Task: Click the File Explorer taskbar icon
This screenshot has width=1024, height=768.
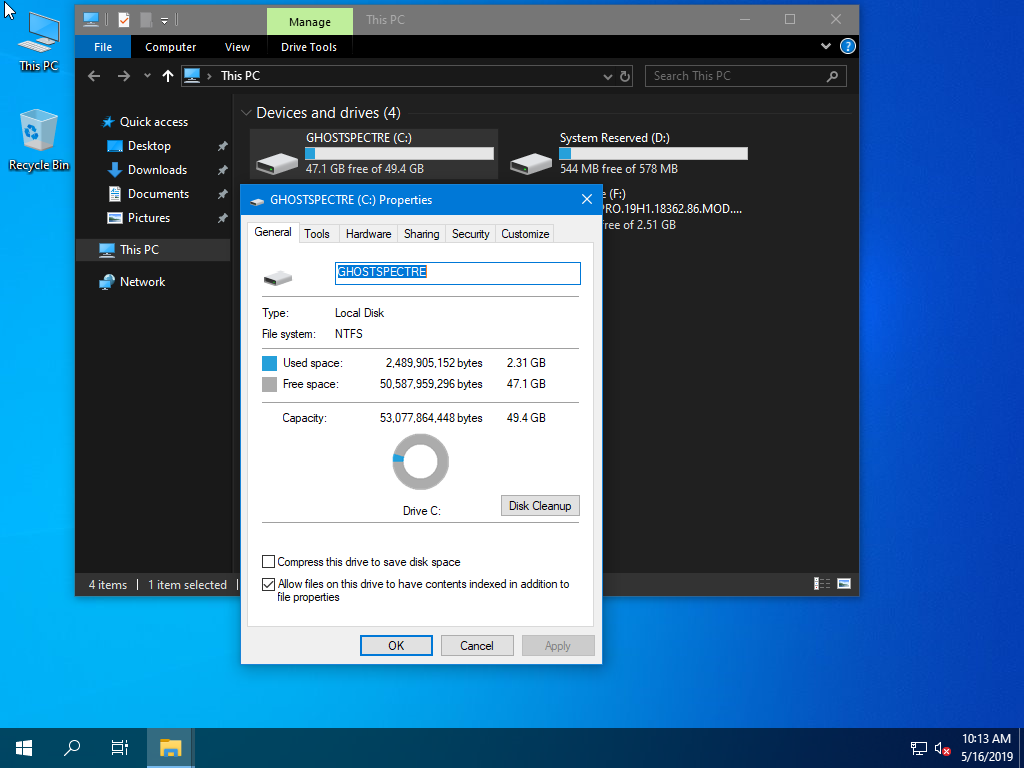Action: click(x=170, y=748)
